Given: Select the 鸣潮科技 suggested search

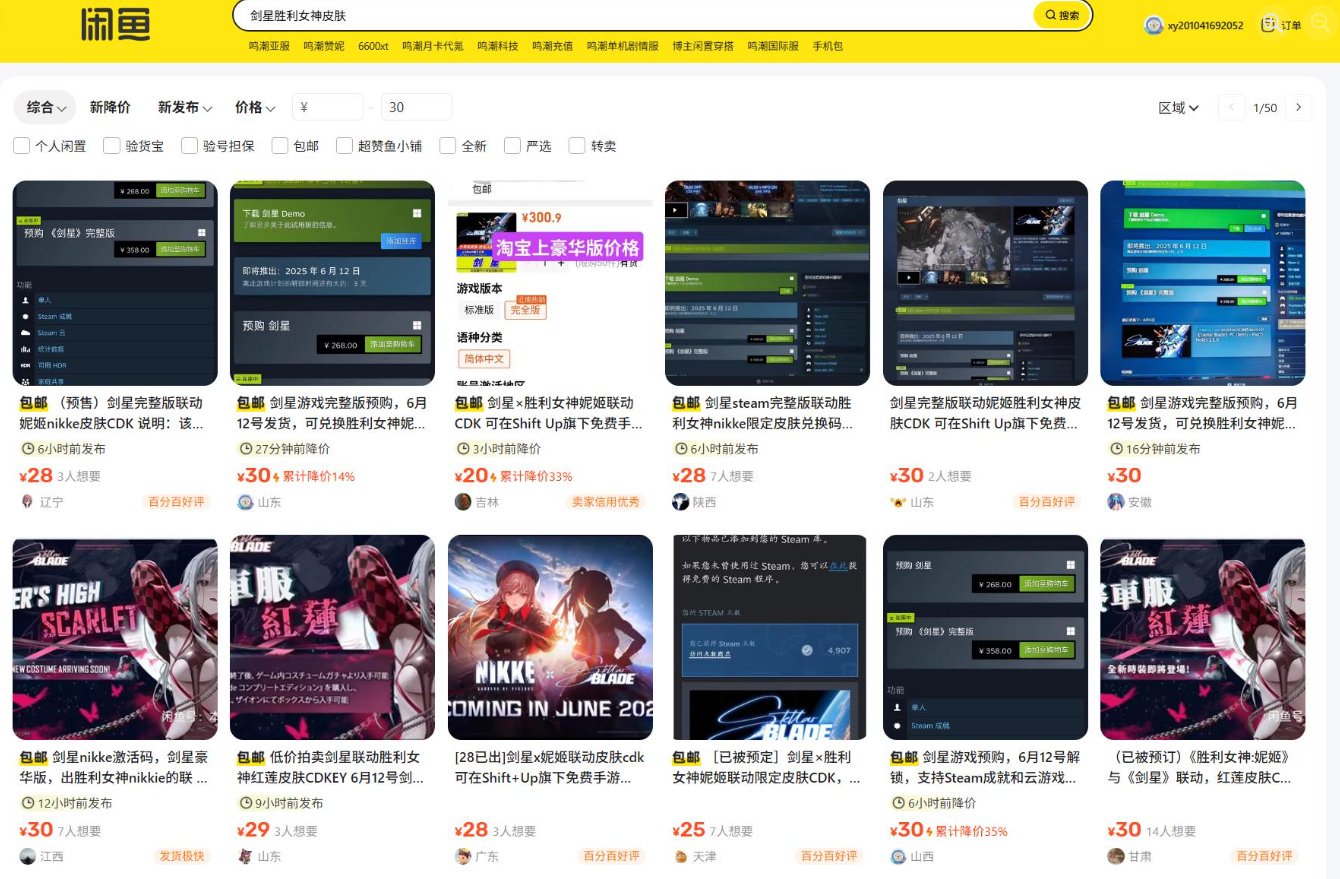Looking at the screenshot, I should pyautogui.click(x=498, y=46).
